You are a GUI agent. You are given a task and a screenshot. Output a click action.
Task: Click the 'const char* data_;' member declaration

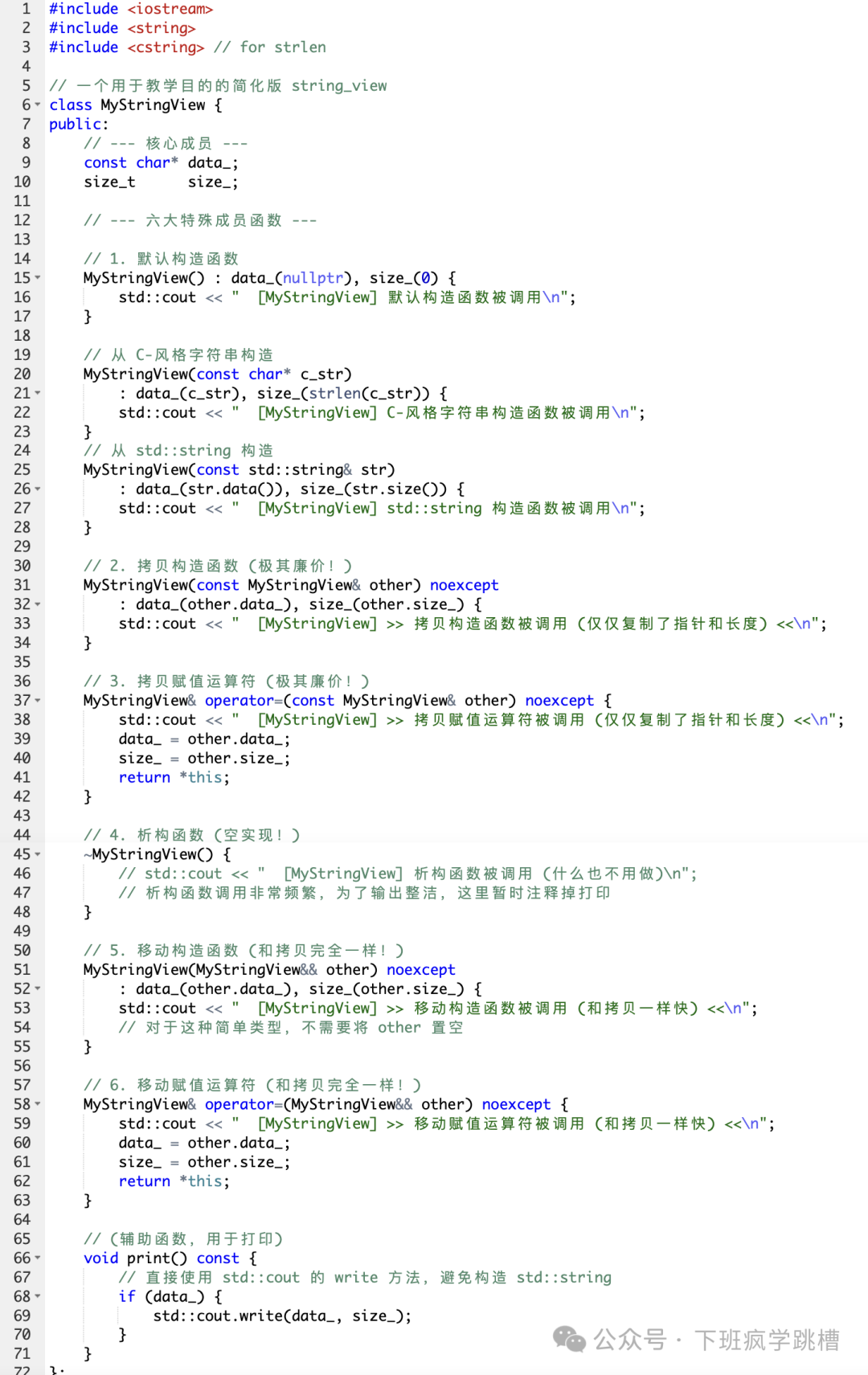tap(162, 163)
